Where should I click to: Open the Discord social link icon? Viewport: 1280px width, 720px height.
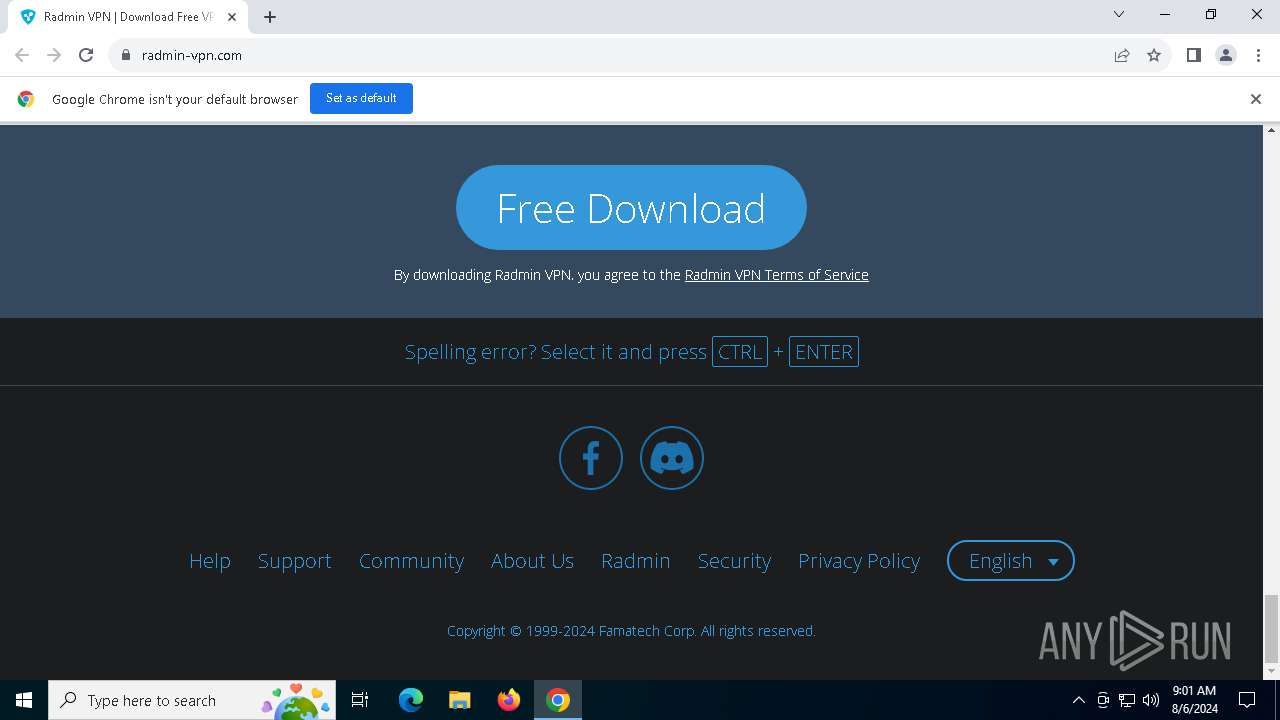click(672, 458)
